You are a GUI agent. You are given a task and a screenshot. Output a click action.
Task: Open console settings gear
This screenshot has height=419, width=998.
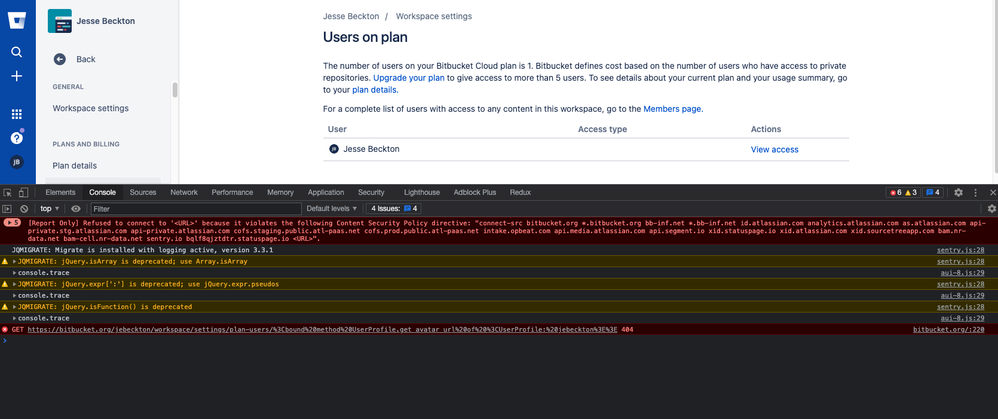991,208
